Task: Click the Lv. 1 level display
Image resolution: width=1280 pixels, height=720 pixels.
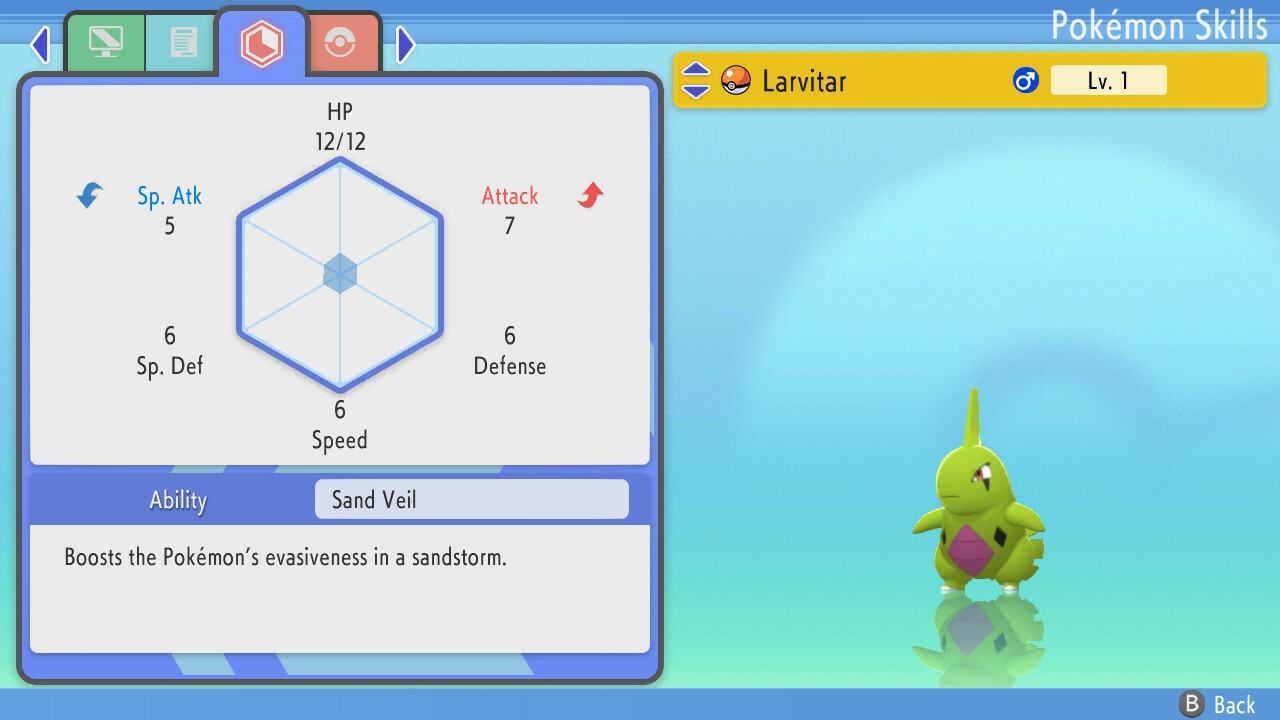Action: (x=1108, y=80)
